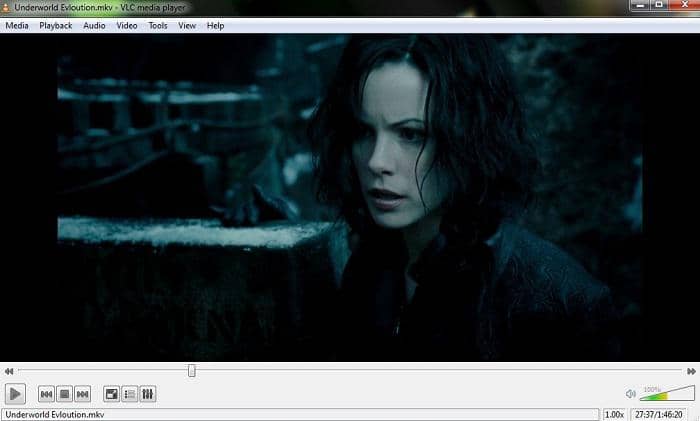Click the 1.00x playback speed indicator
700x421 pixels.
tap(615, 414)
